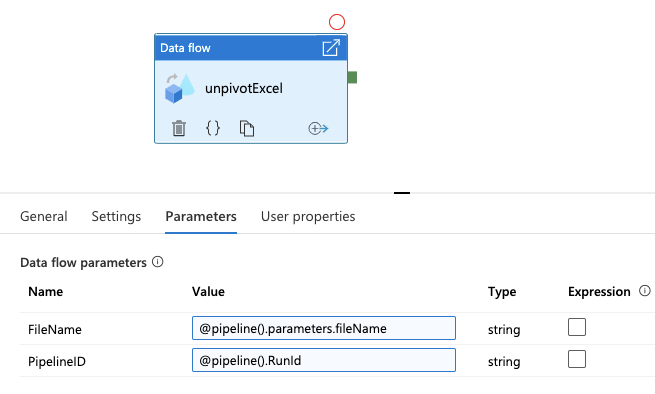Click the red breakpoint circle

337,22
